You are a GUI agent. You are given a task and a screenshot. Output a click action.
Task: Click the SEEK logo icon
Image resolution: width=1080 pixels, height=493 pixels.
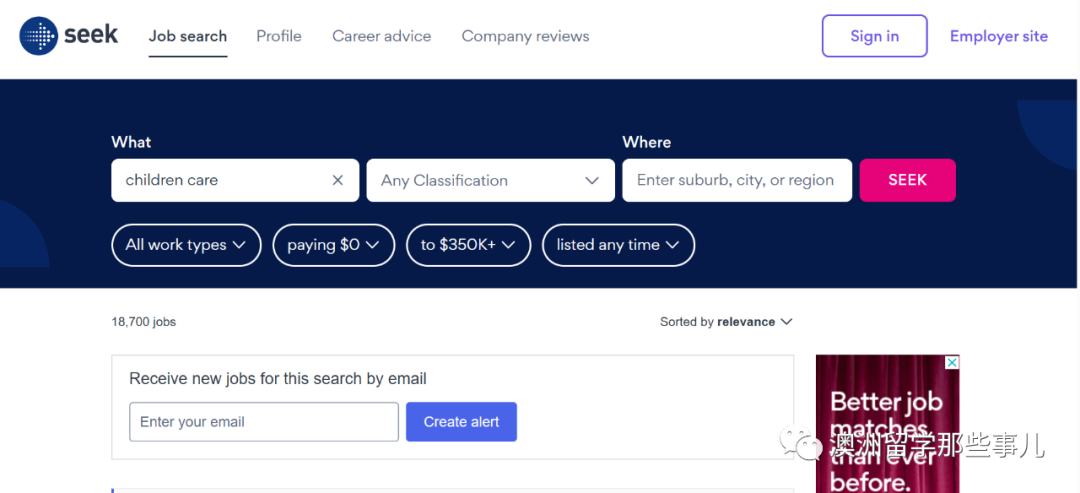click(39, 36)
